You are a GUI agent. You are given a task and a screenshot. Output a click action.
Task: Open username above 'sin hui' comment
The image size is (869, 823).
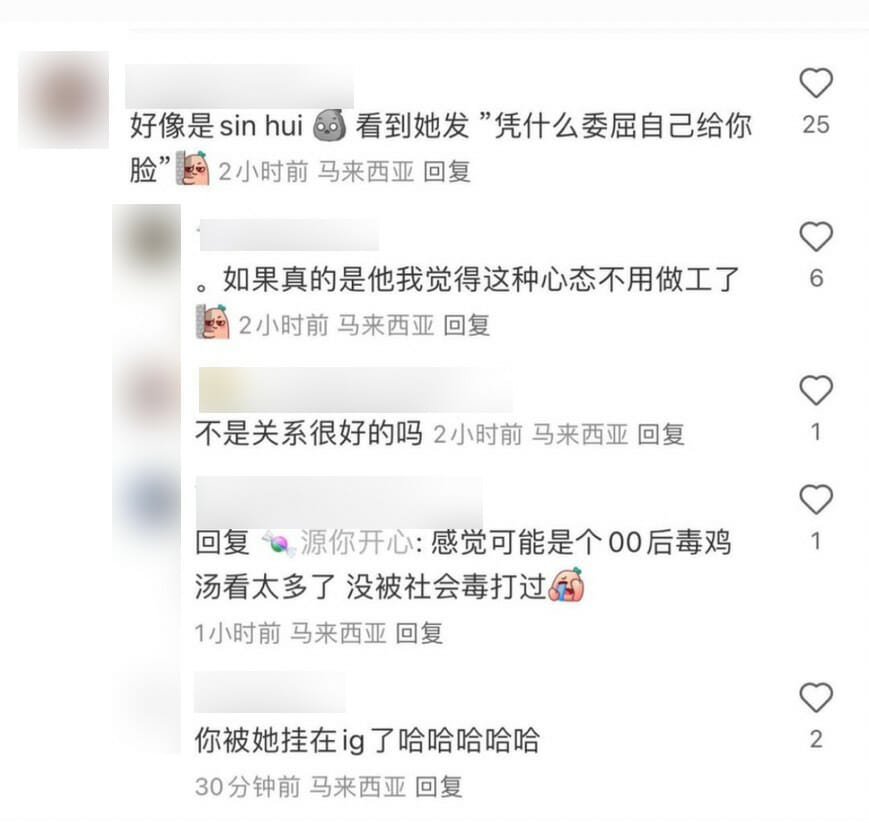point(239,86)
